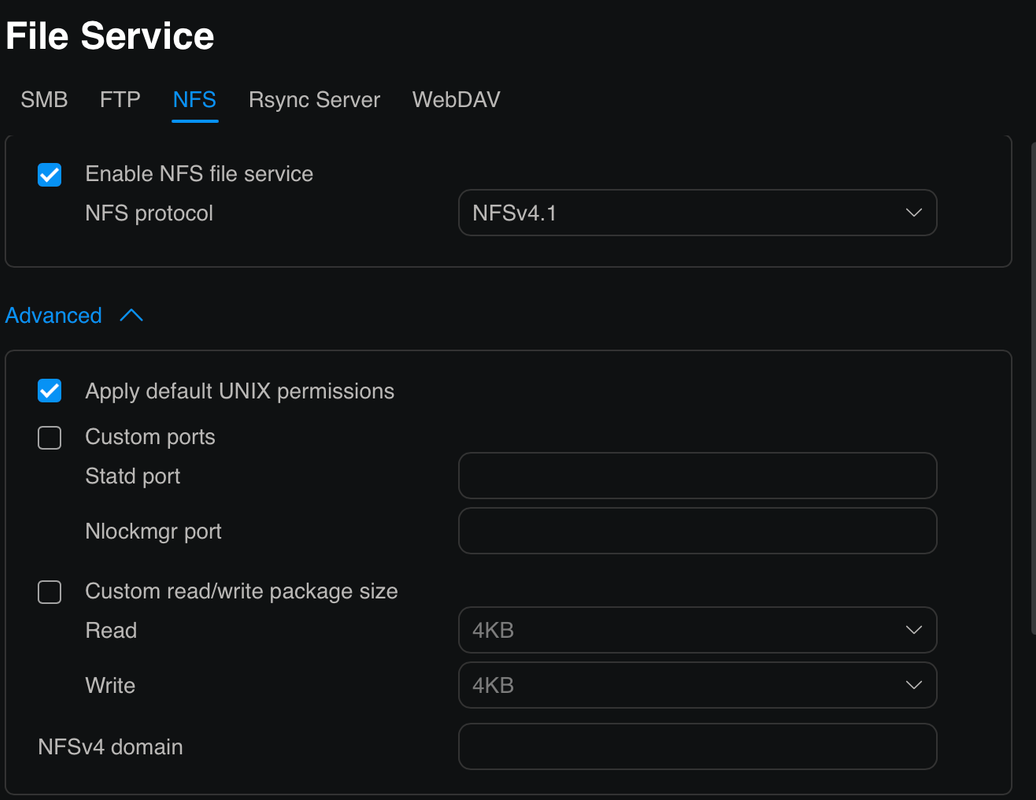
Task: Open the FTP tab
Action: (120, 100)
